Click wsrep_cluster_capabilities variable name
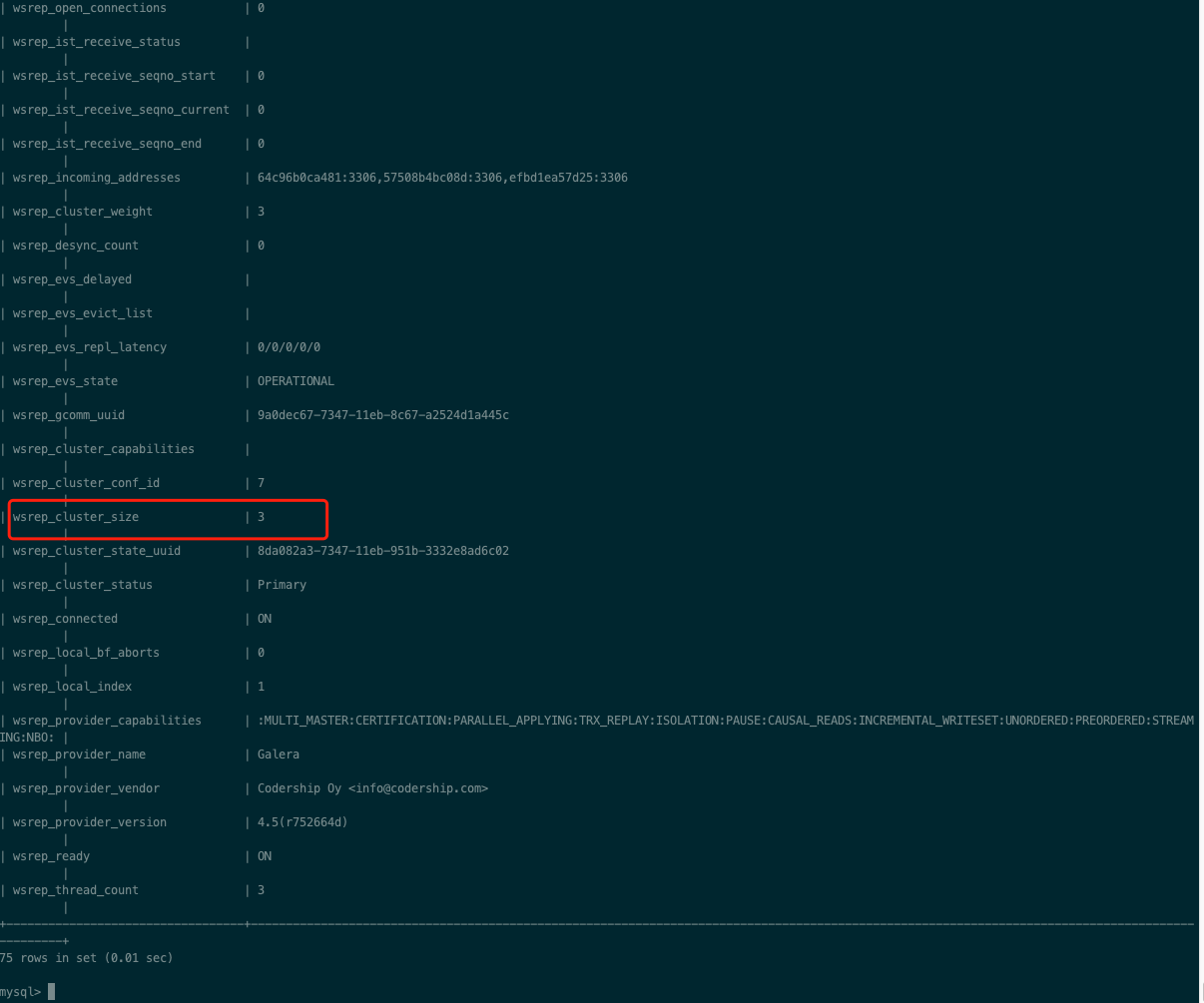 click(x=104, y=449)
